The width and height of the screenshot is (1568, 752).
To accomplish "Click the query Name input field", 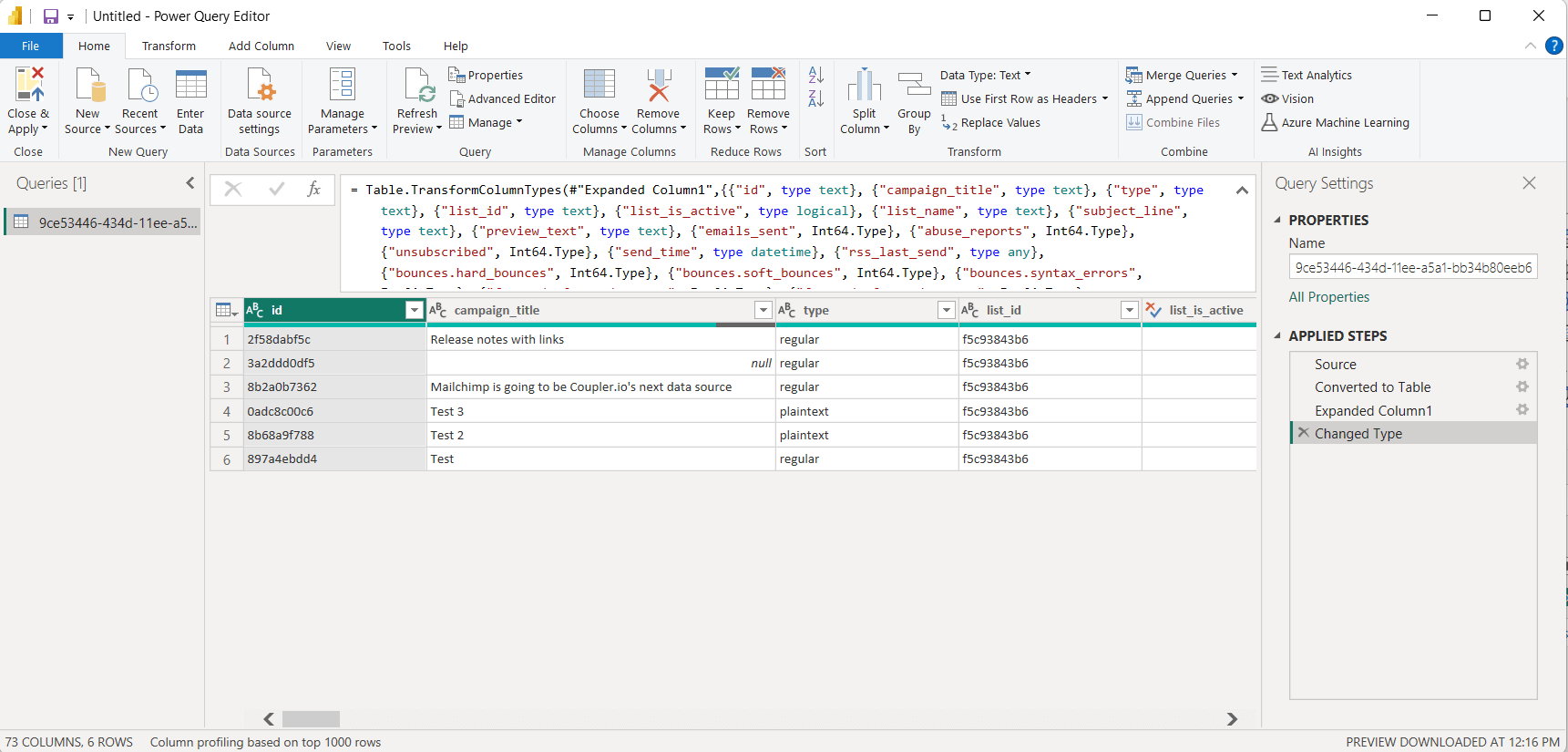I will (x=1413, y=267).
